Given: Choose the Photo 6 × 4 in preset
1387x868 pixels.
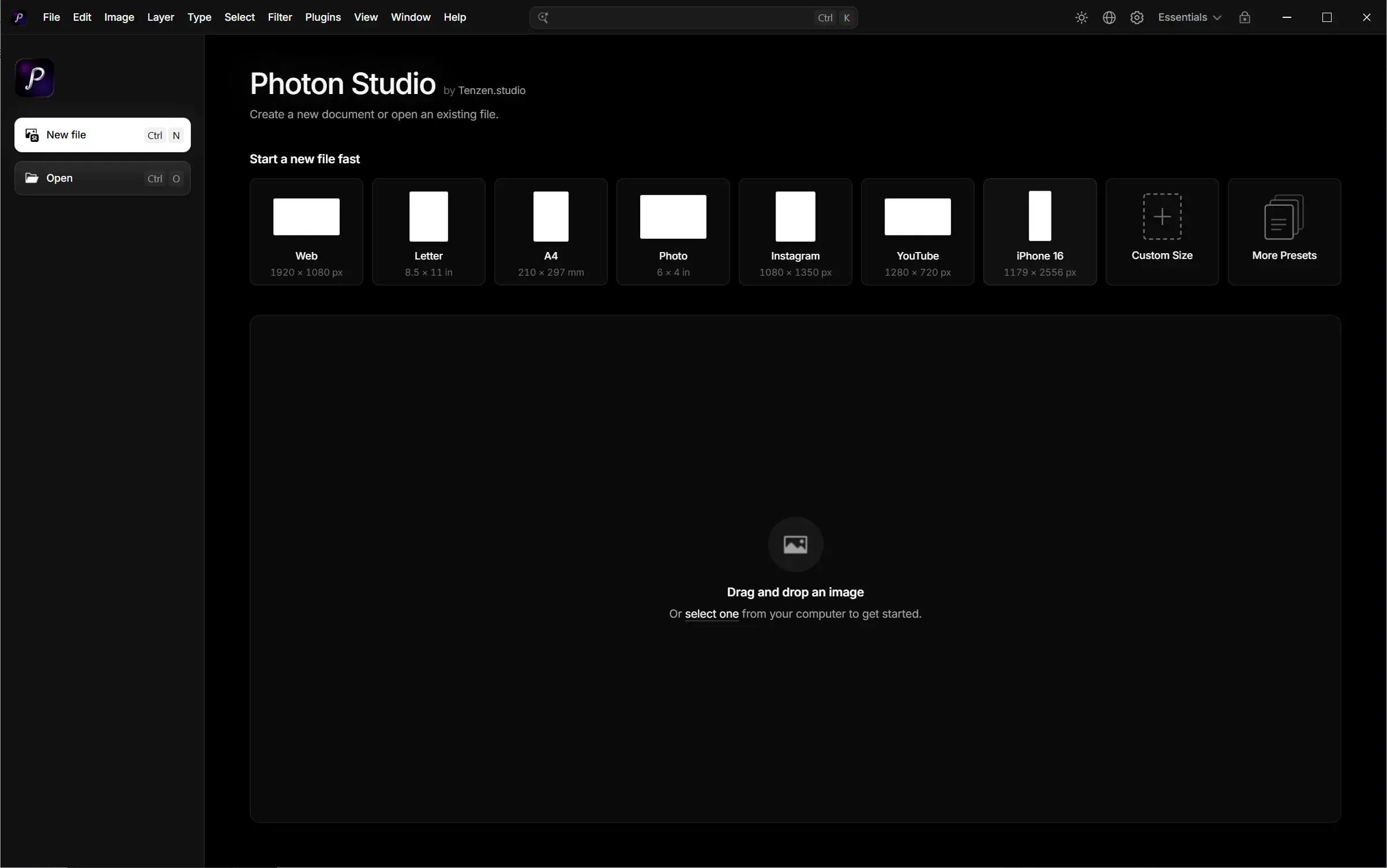Looking at the screenshot, I should point(673,232).
